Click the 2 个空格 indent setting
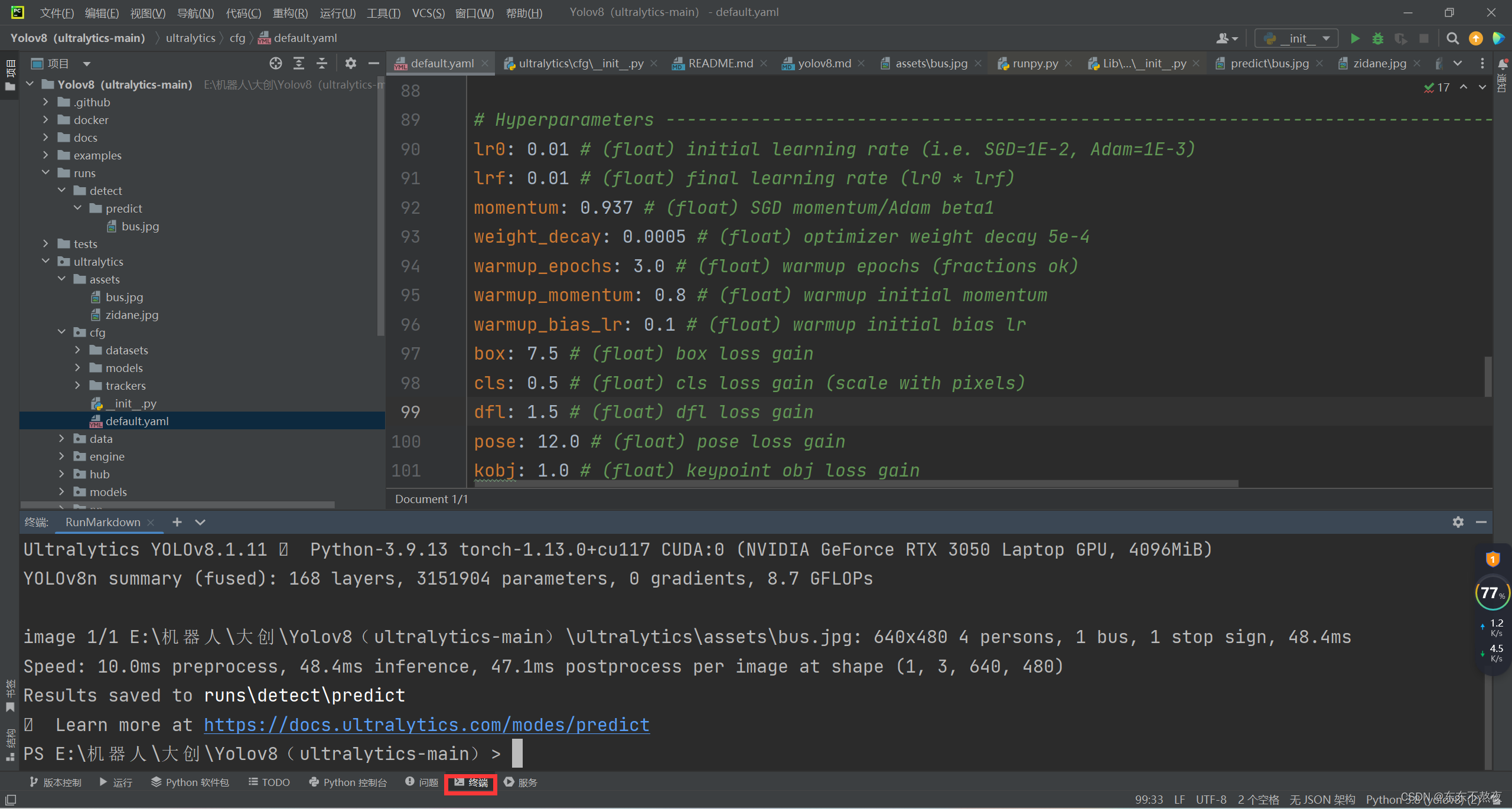Viewport: 1512px width, 809px height. [1258, 799]
